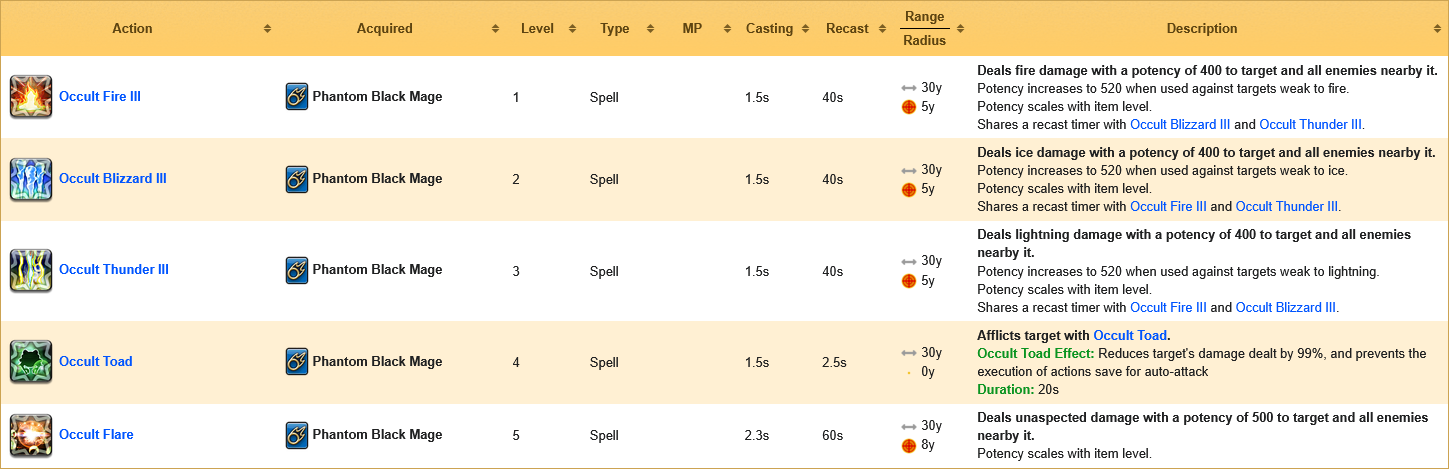Screen dimensions: 1449x469
Task: Open Occult Thunder III link in Fire description
Action: (x=1312, y=125)
